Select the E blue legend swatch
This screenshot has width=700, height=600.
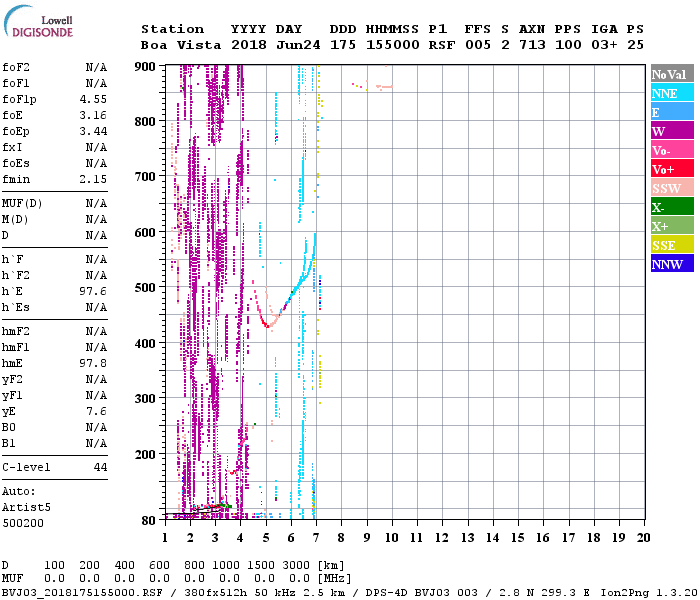672,112
